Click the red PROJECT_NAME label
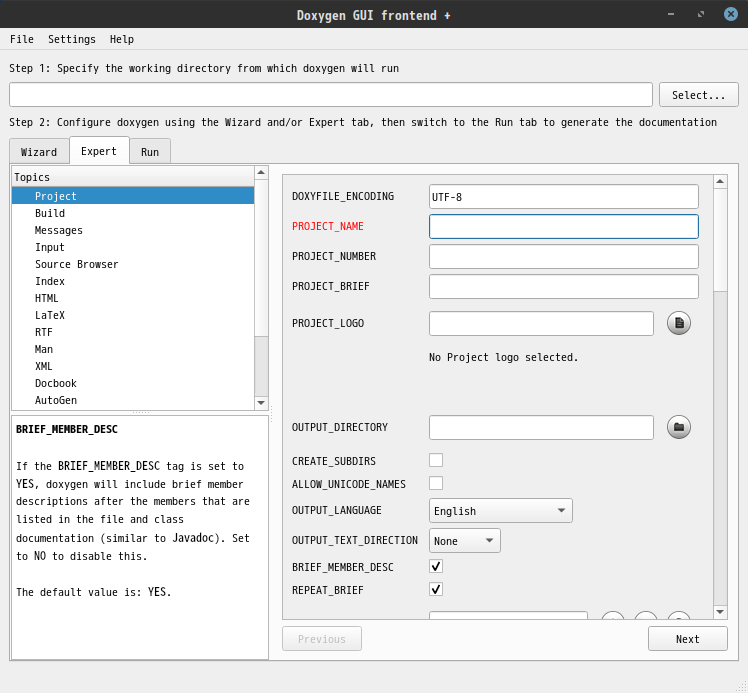Viewport: 748px width, 693px height. [328, 226]
